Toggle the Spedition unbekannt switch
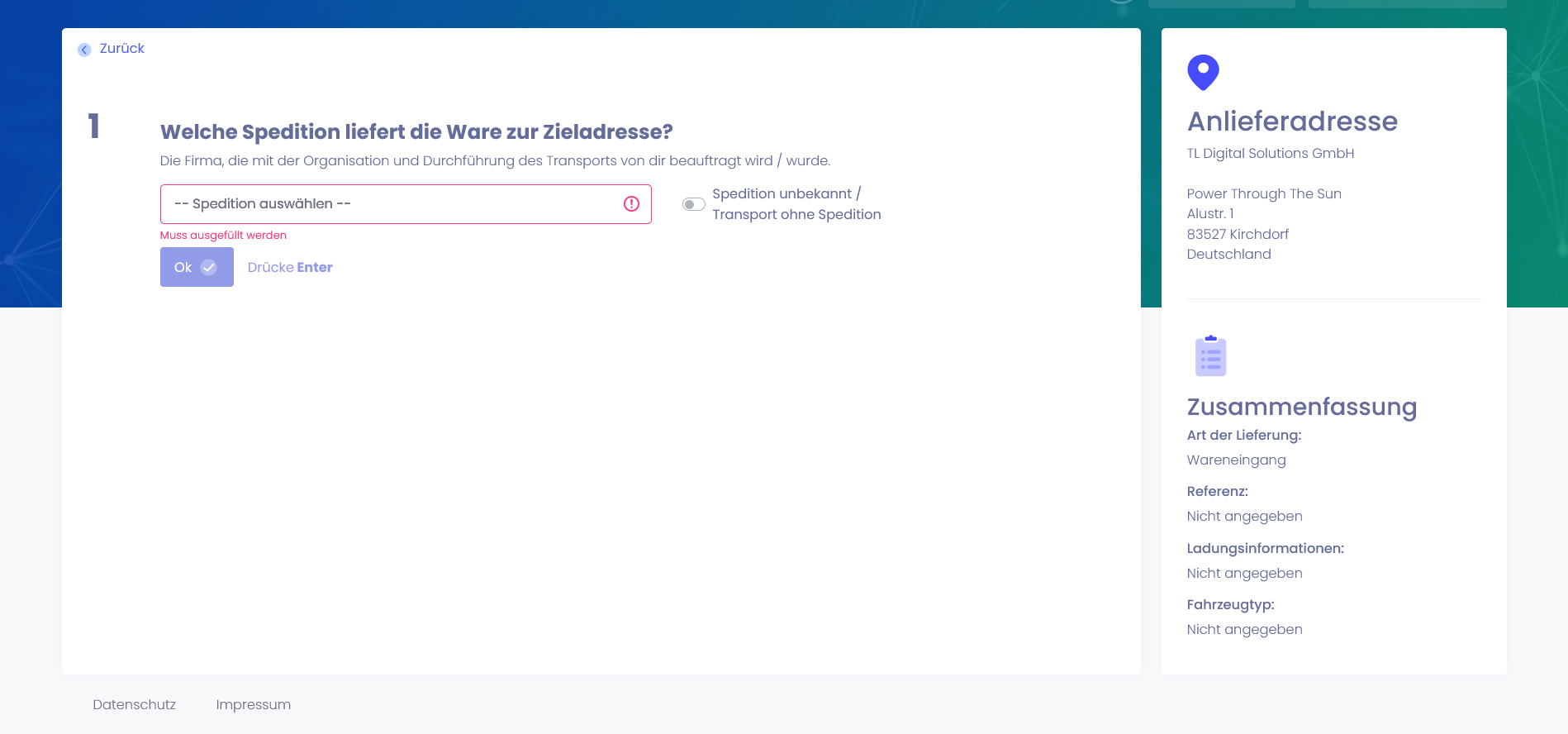 coord(693,204)
